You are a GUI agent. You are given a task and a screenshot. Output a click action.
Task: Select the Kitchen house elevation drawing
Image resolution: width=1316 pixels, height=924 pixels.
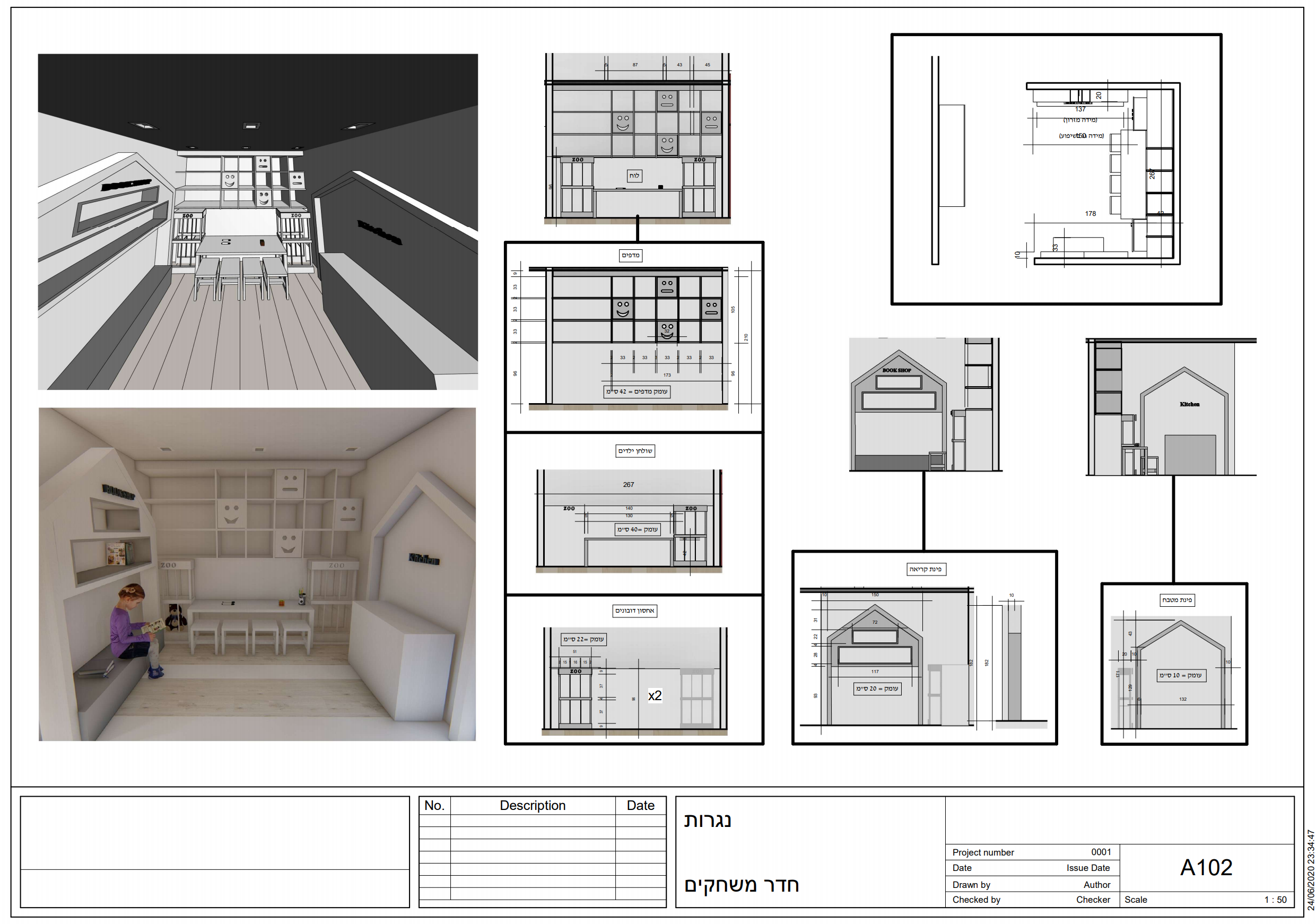[1171, 407]
